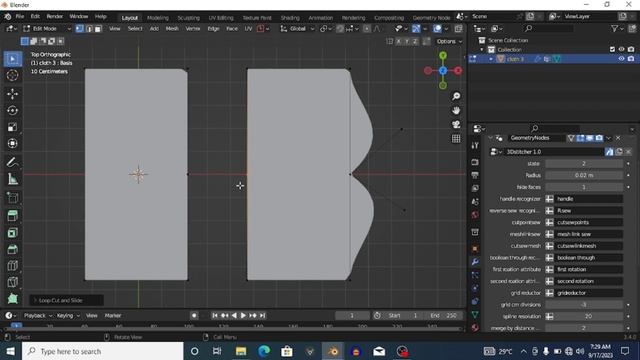Click the Zoom viewport icon

[x=456, y=96]
